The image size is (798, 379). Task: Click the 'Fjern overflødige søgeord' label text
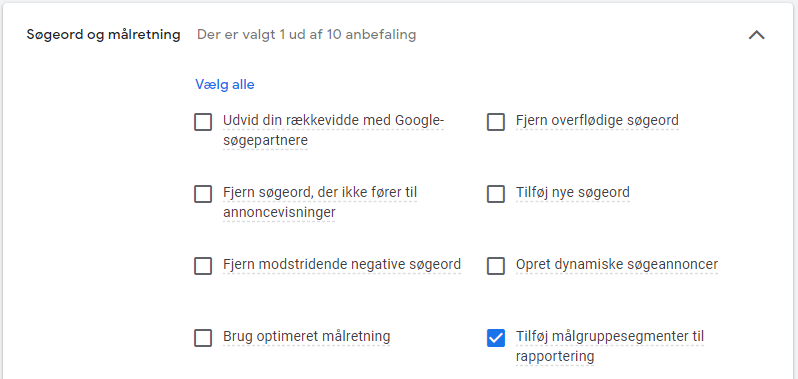597,121
